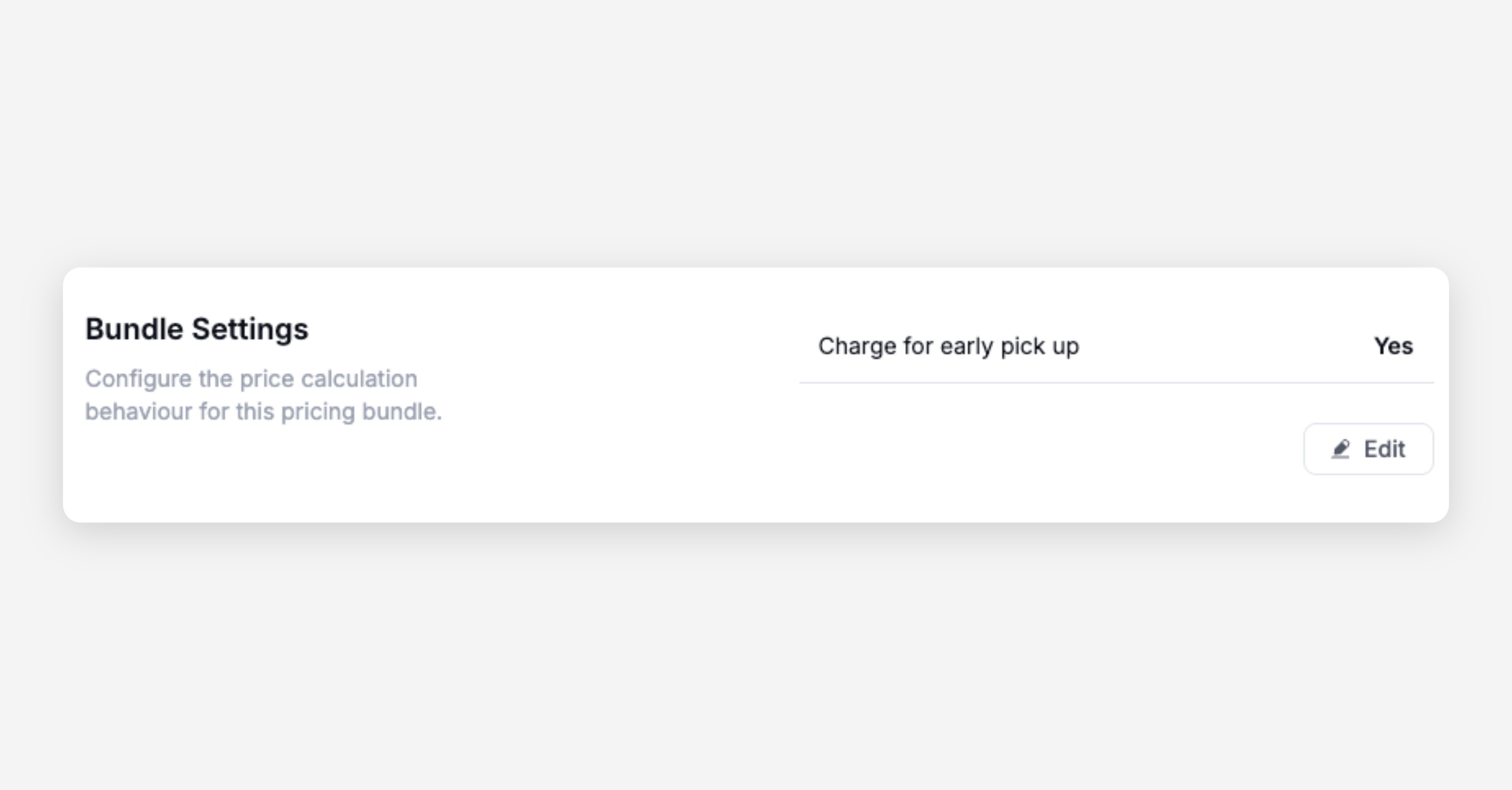Click the word "Charge" in the setting row
The height and width of the screenshot is (790, 1512).
(857, 346)
